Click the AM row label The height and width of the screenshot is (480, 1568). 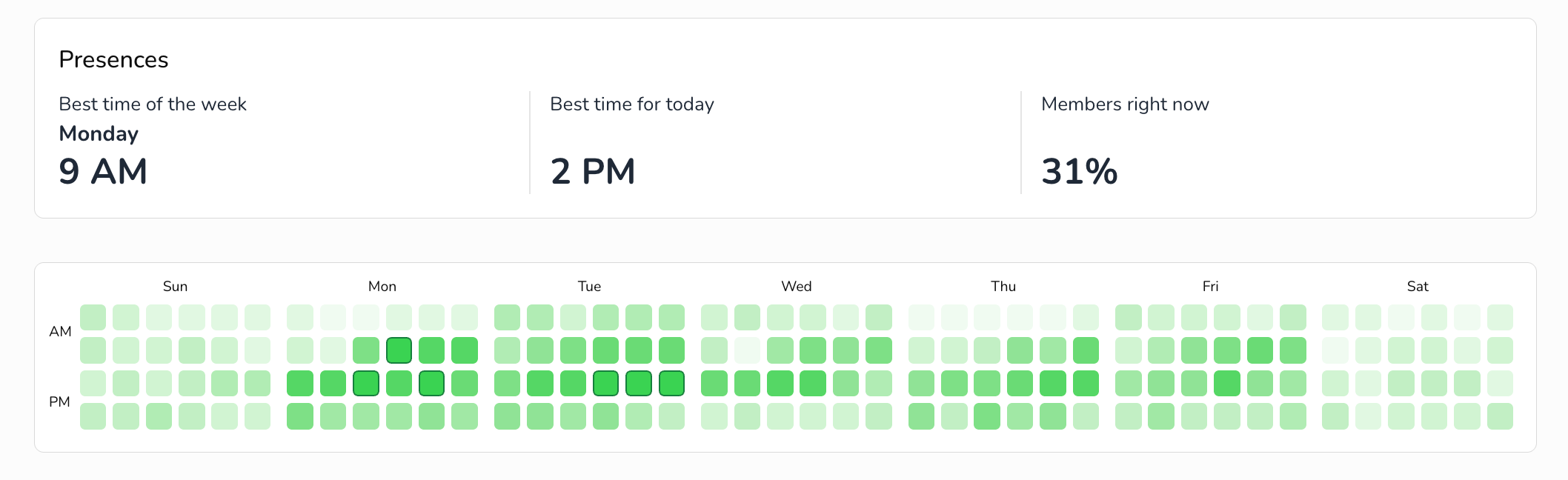[60, 331]
